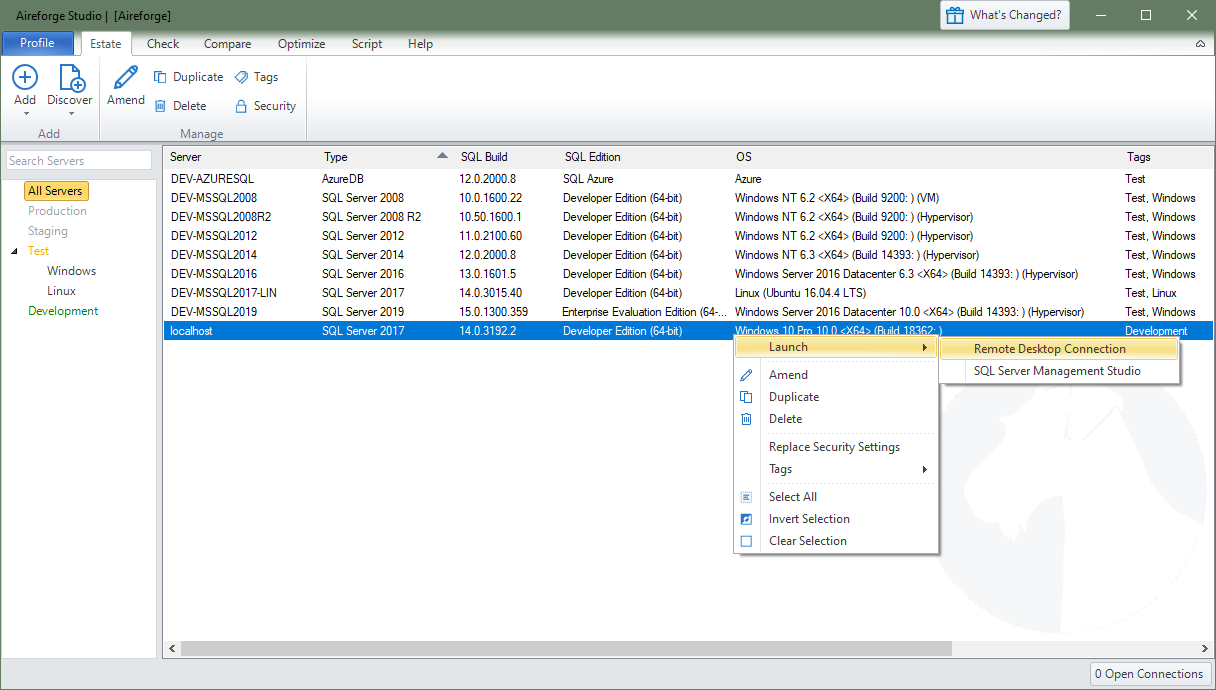Click the 0 Open Connections status button

(1150, 673)
